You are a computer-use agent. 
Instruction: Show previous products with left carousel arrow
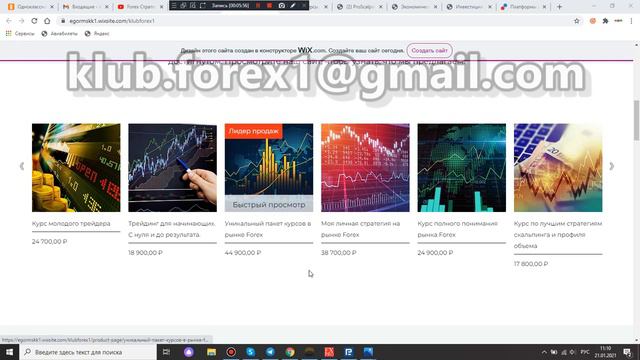pyautogui.click(x=22, y=166)
